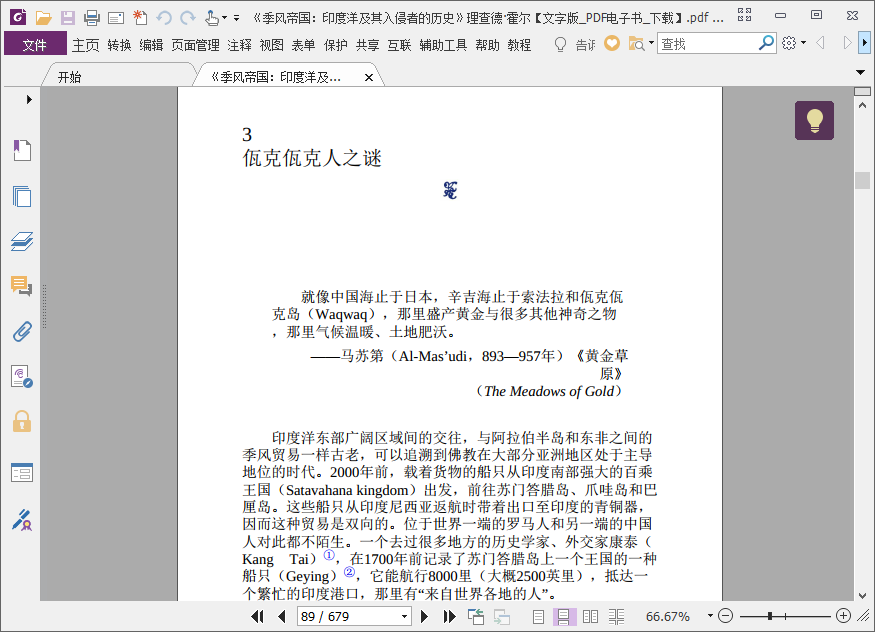Click the lightbulb tips button
This screenshot has width=875, height=632.
814,120
